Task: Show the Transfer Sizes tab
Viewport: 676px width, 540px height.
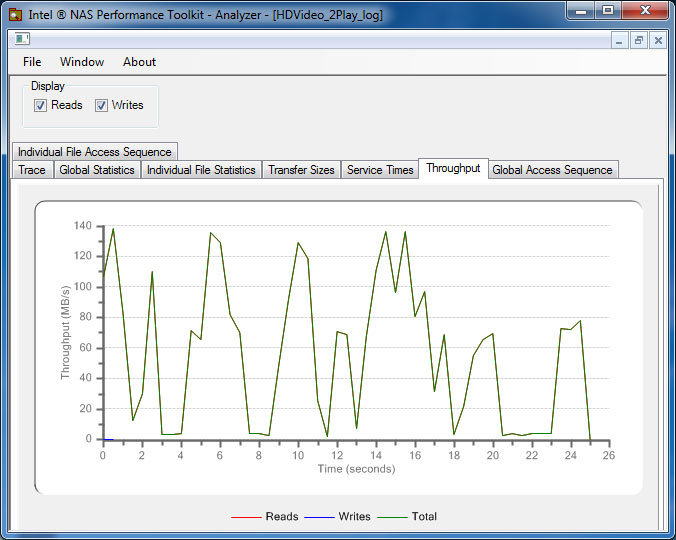Action: pyautogui.click(x=301, y=170)
